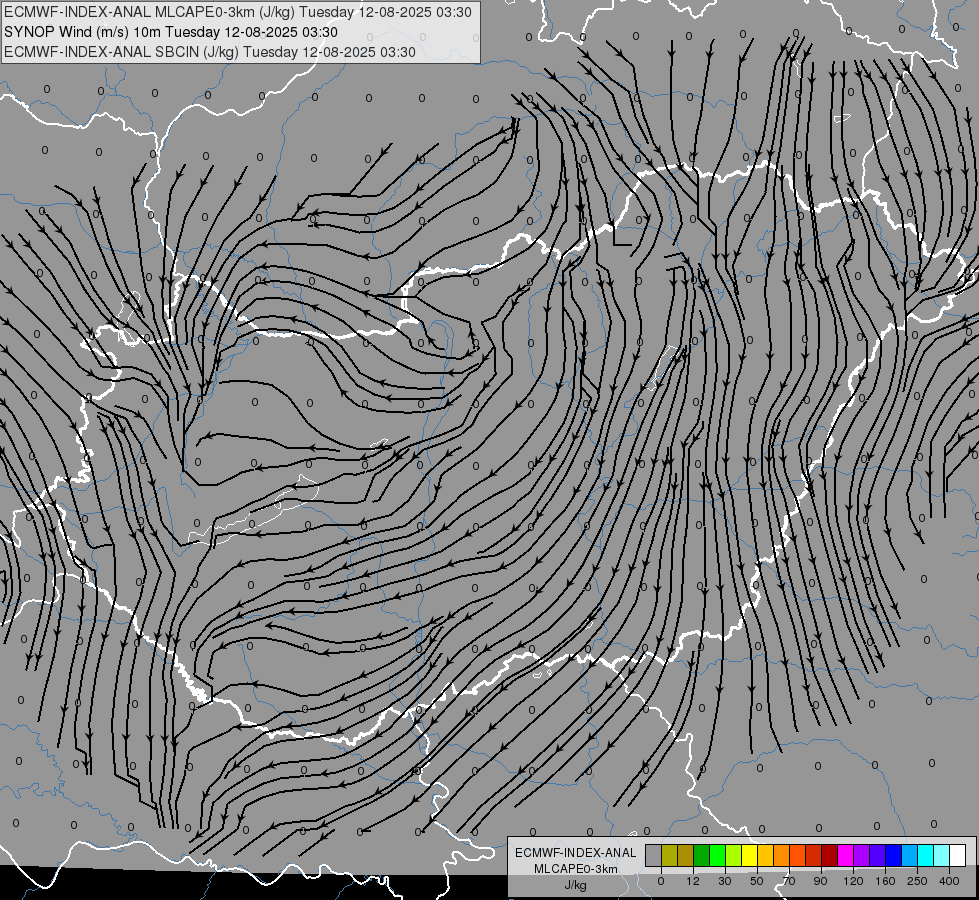This screenshot has height=900, width=979.
Task: Click the legend value 12
Action: pos(693,881)
